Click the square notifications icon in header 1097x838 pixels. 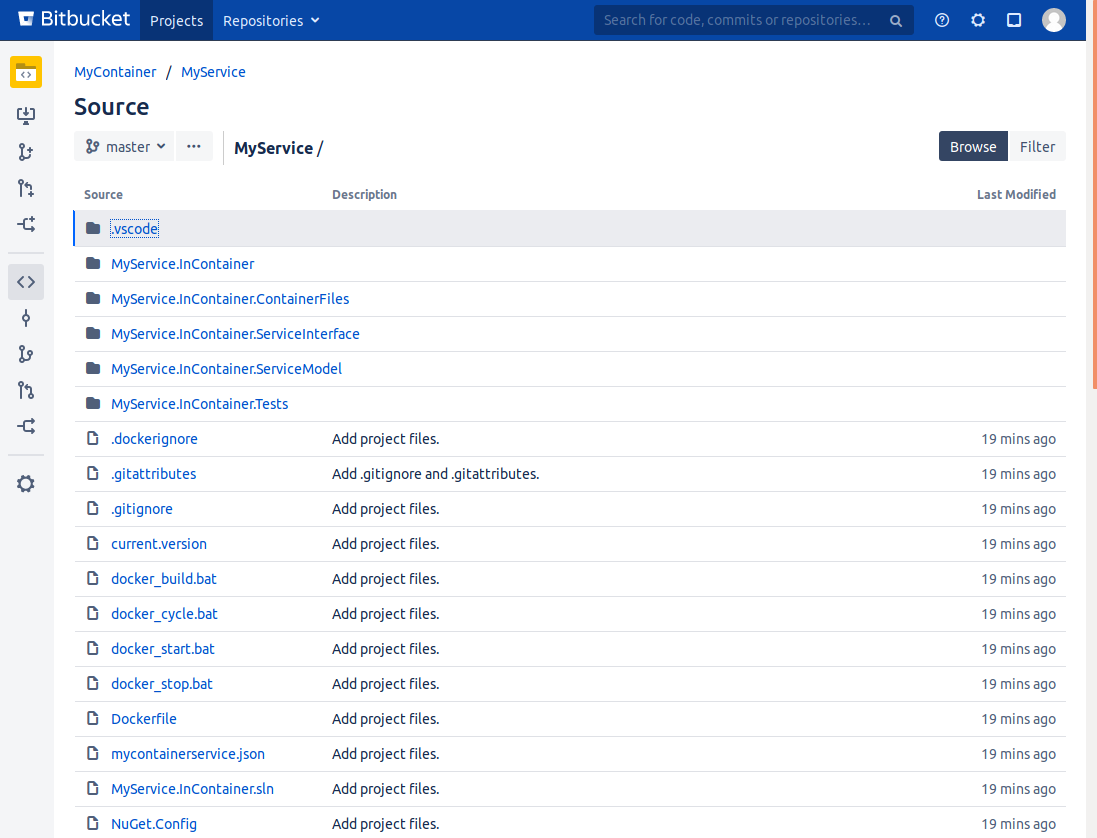click(x=1014, y=20)
